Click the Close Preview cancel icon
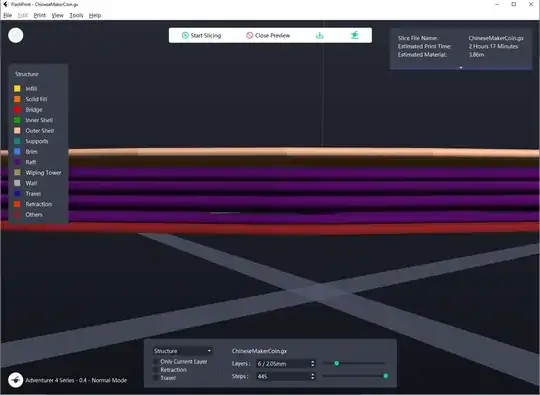This screenshot has width=540, height=395. [x=250, y=35]
